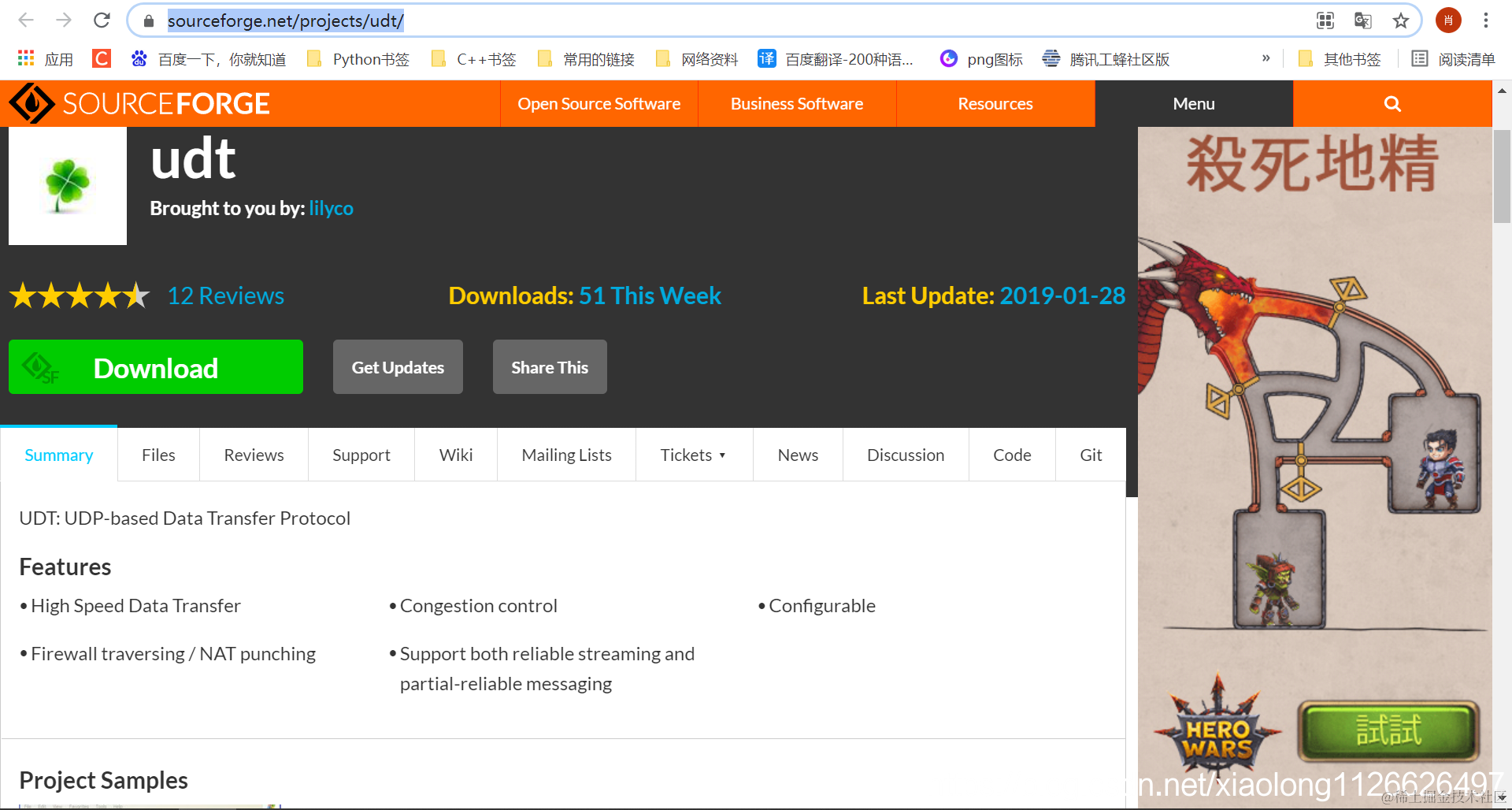This screenshot has height=810, width=1512.
Task: Open the QR code icon in address bar
Action: click(x=1325, y=20)
